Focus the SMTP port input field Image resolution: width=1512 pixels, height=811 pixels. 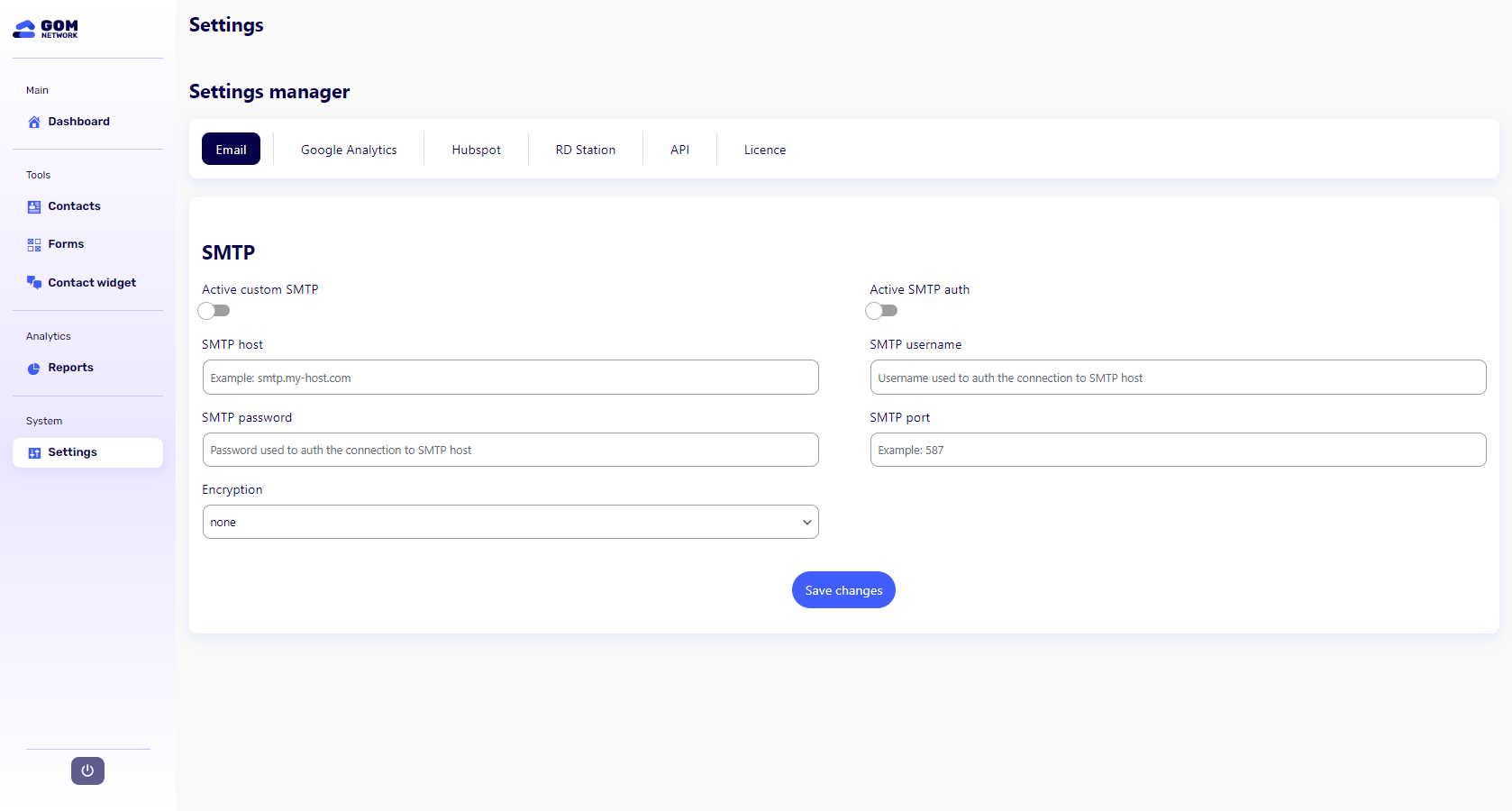pos(1178,450)
